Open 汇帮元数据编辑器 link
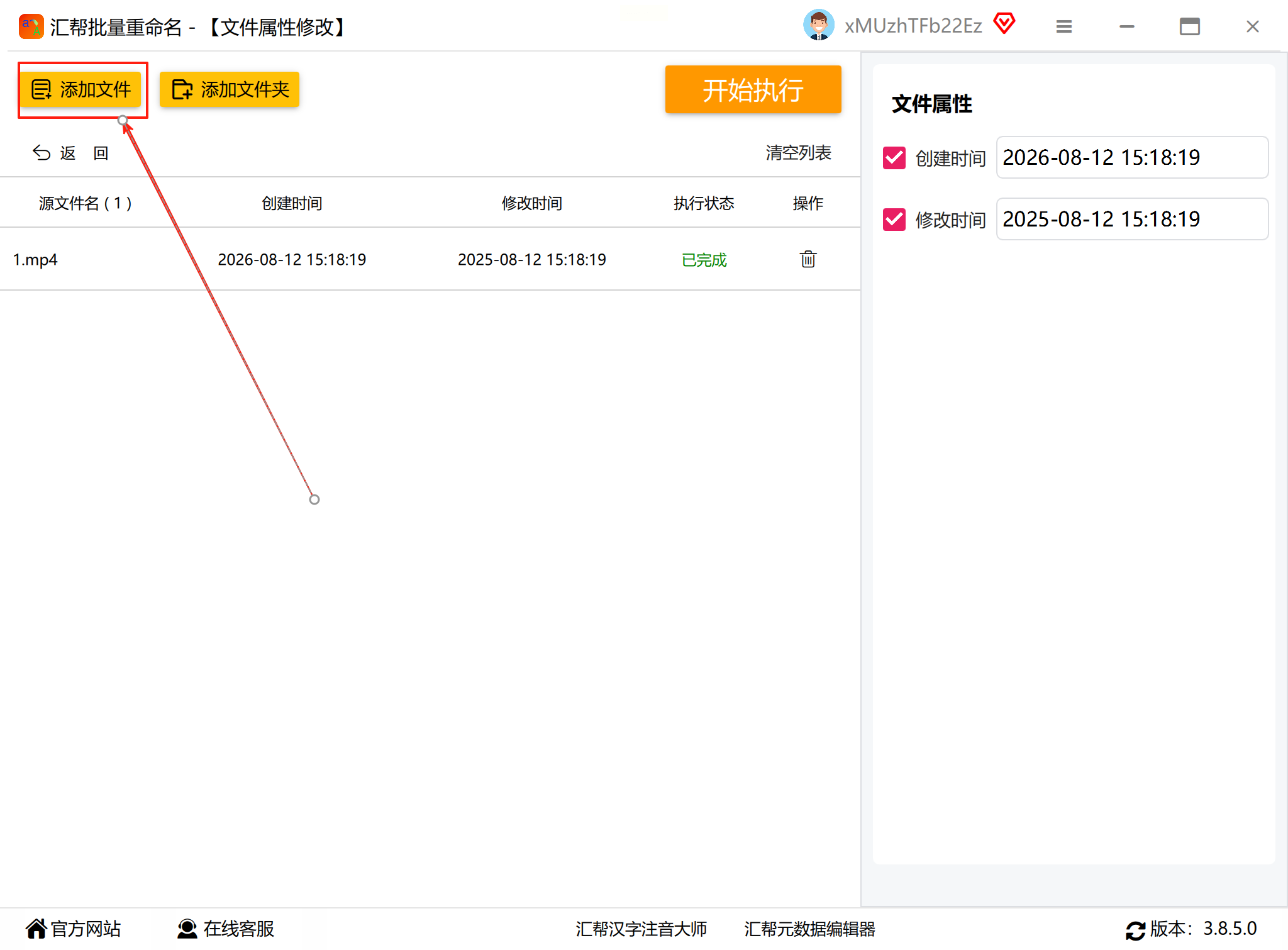The height and width of the screenshot is (950, 1288). pyautogui.click(x=809, y=929)
